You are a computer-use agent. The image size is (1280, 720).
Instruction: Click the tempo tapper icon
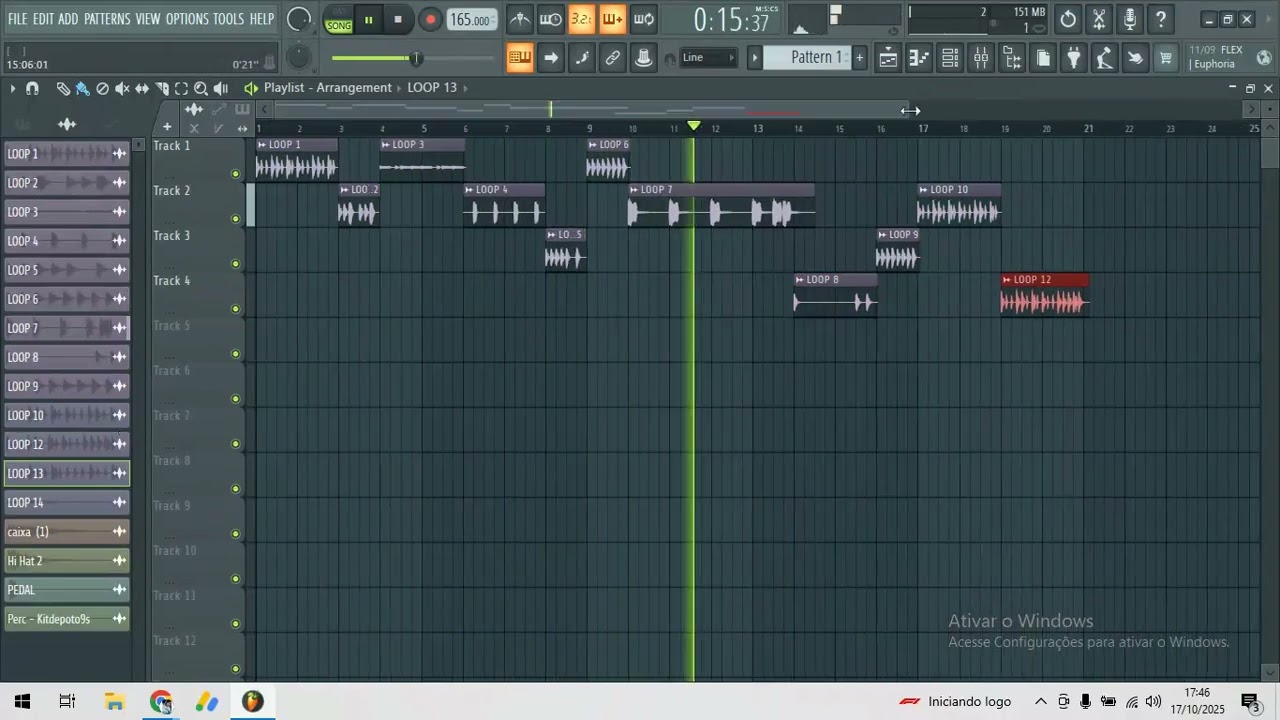click(1104, 58)
